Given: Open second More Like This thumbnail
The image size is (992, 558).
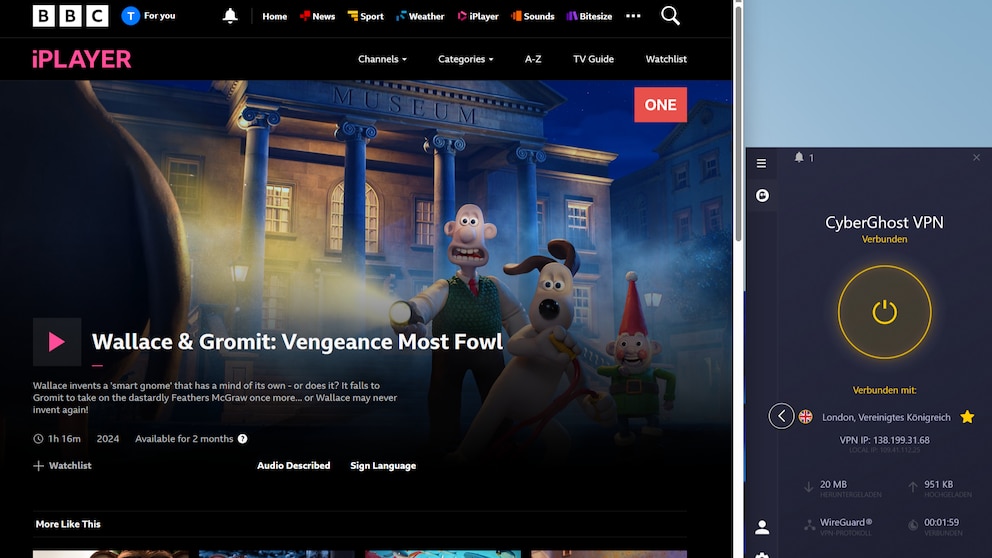Looking at the screenshot, I should (x=276, y=554).
